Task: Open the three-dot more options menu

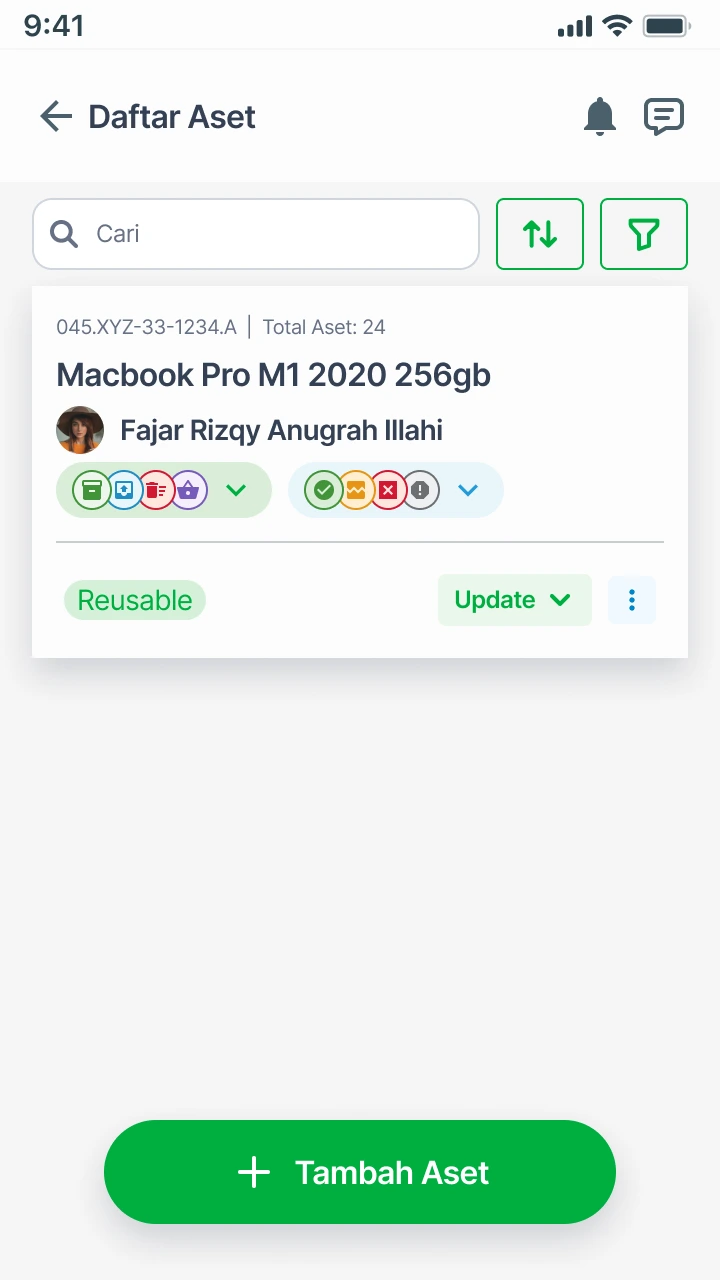Action: point(632,600)
